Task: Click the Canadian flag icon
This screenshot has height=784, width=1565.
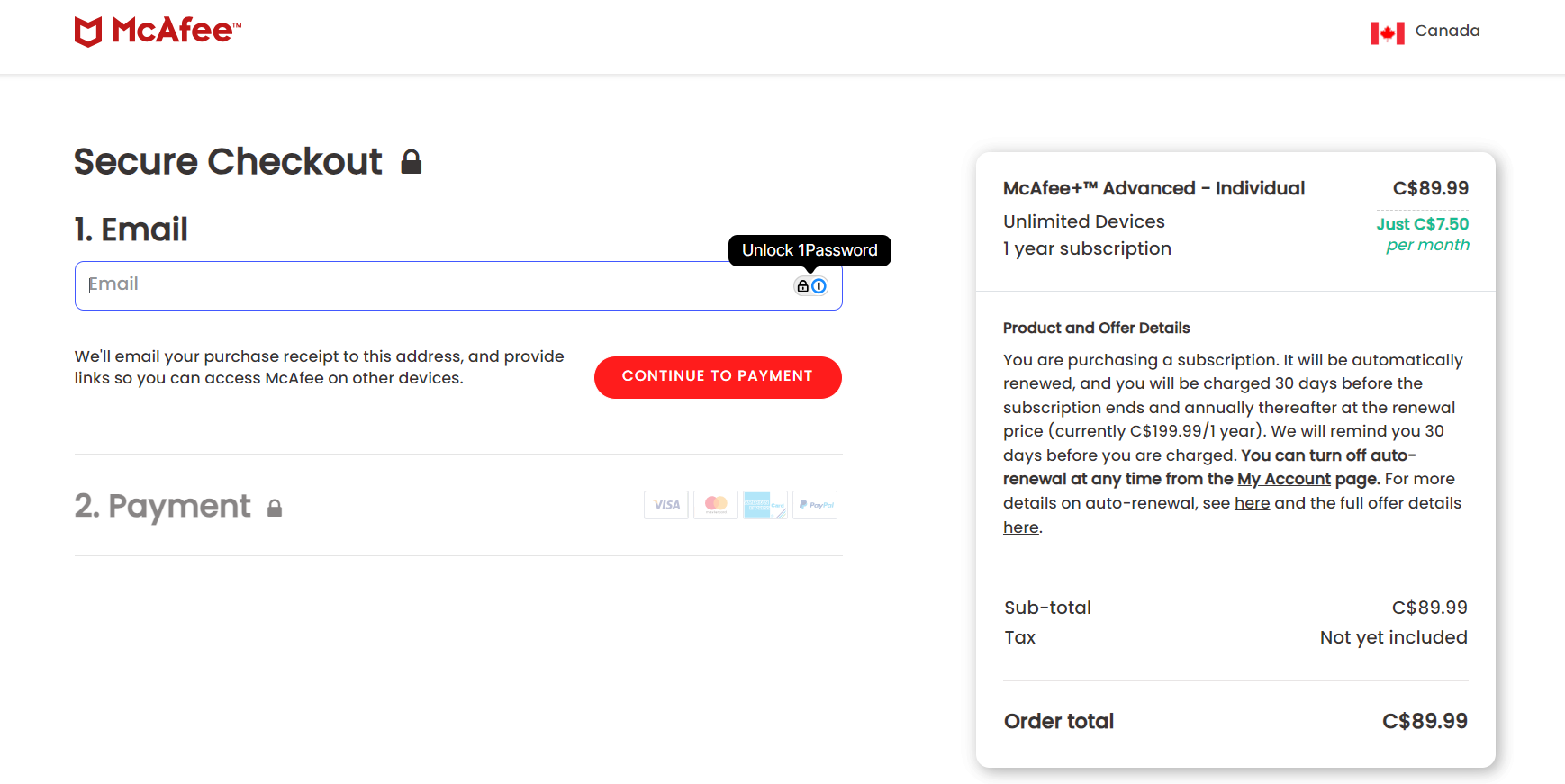Action: [x=1387, y=33]
